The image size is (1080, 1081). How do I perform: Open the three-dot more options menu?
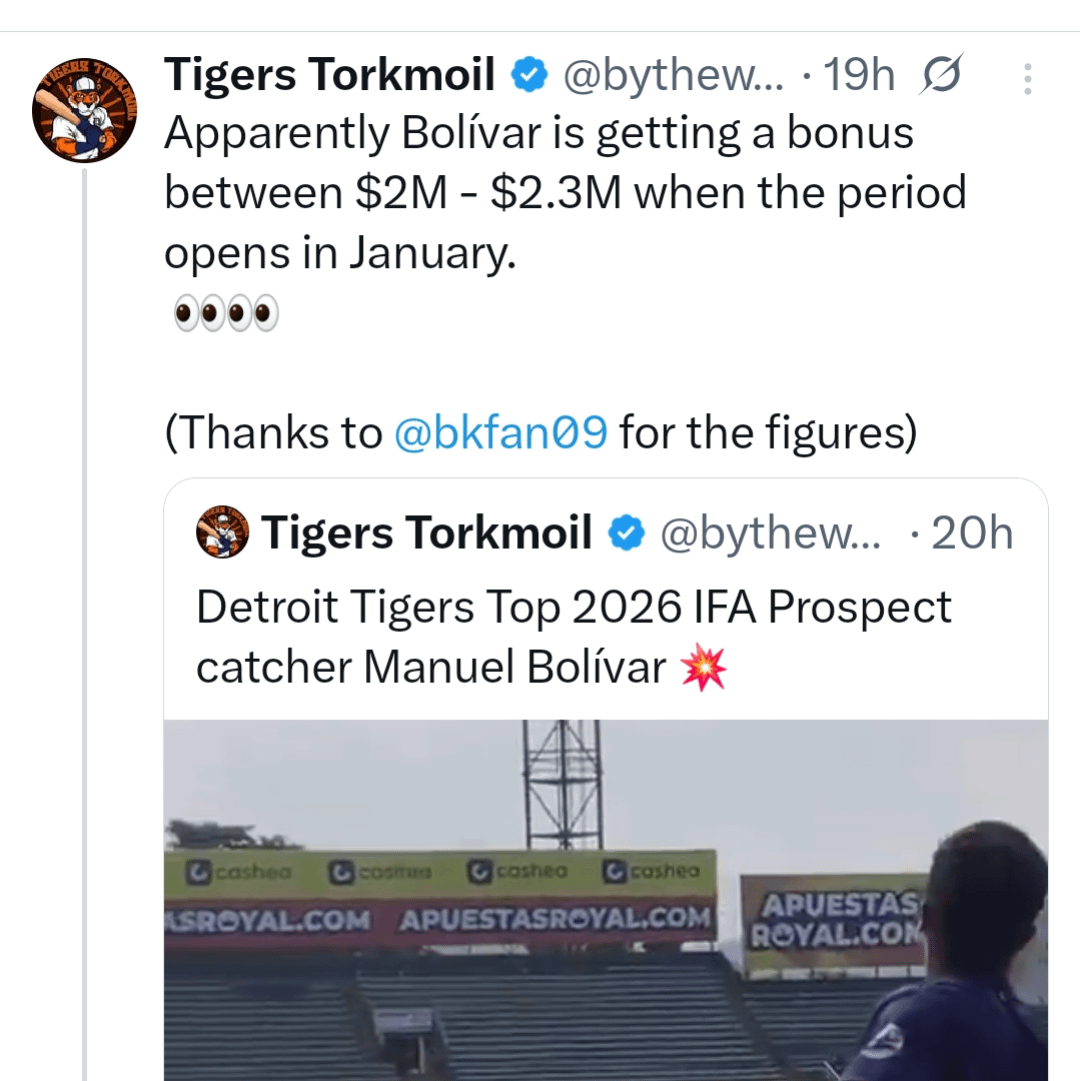(x=1027, y=79)
